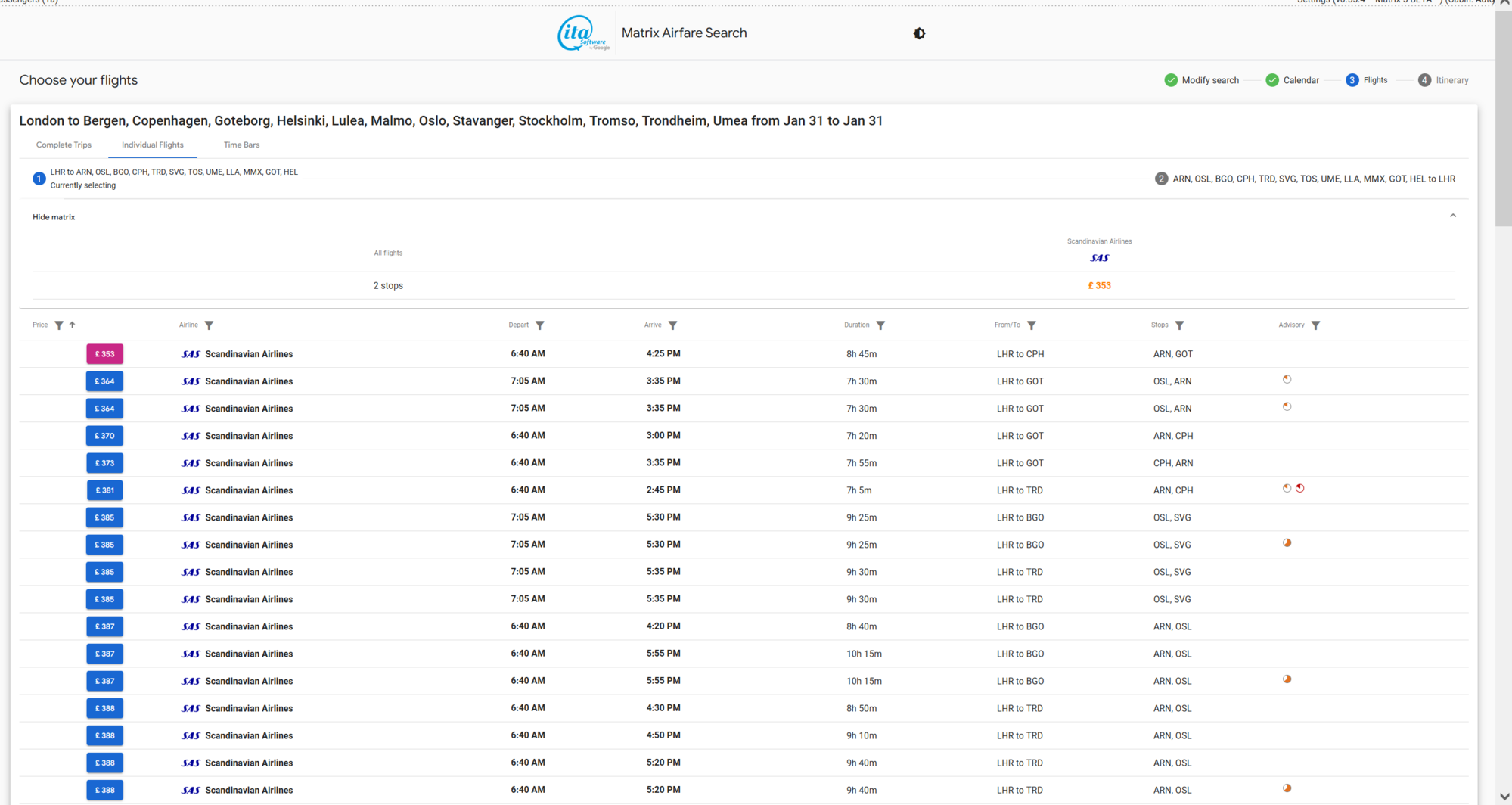Click the SAS logo above the fare matrix

[1099, 257]
